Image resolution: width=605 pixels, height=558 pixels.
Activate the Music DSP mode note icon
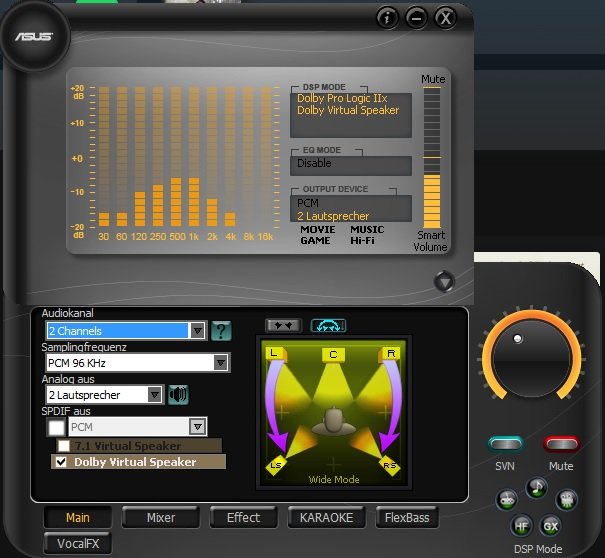click(x=536, y=488)
